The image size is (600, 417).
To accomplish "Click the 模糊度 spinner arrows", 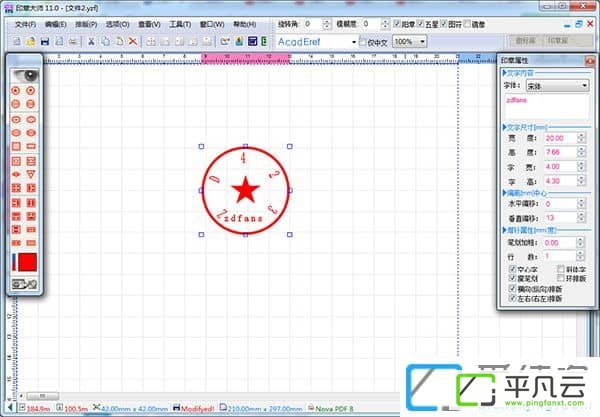I will tap(385, 24).
